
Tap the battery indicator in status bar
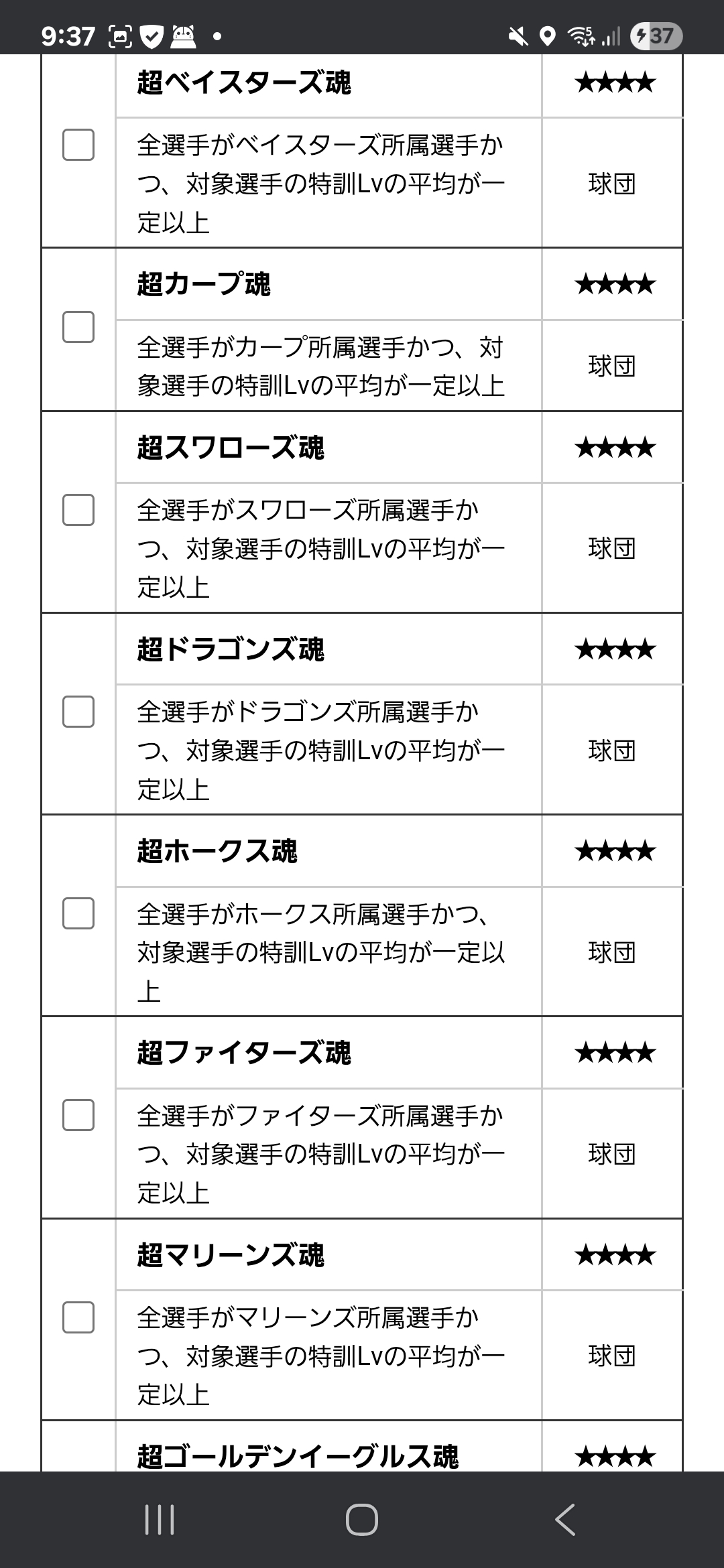pyautogui.click(x=656, y=36)
